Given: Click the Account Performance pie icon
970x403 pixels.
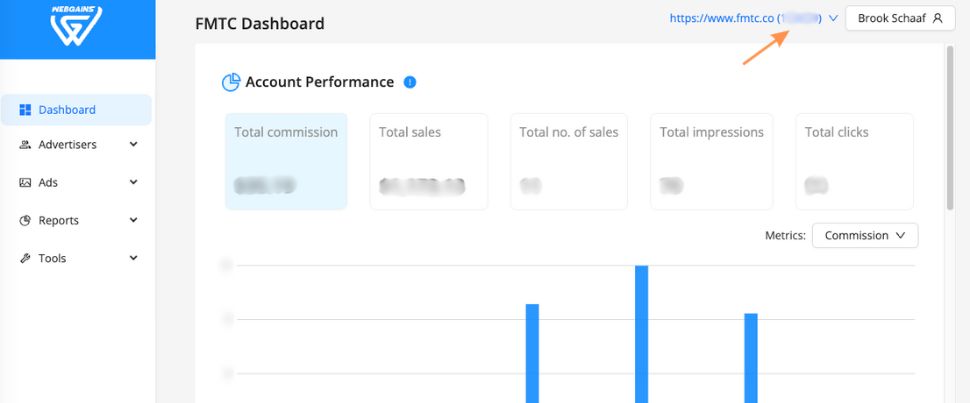Looking at the screenshot, I should [x=231, y=82].
